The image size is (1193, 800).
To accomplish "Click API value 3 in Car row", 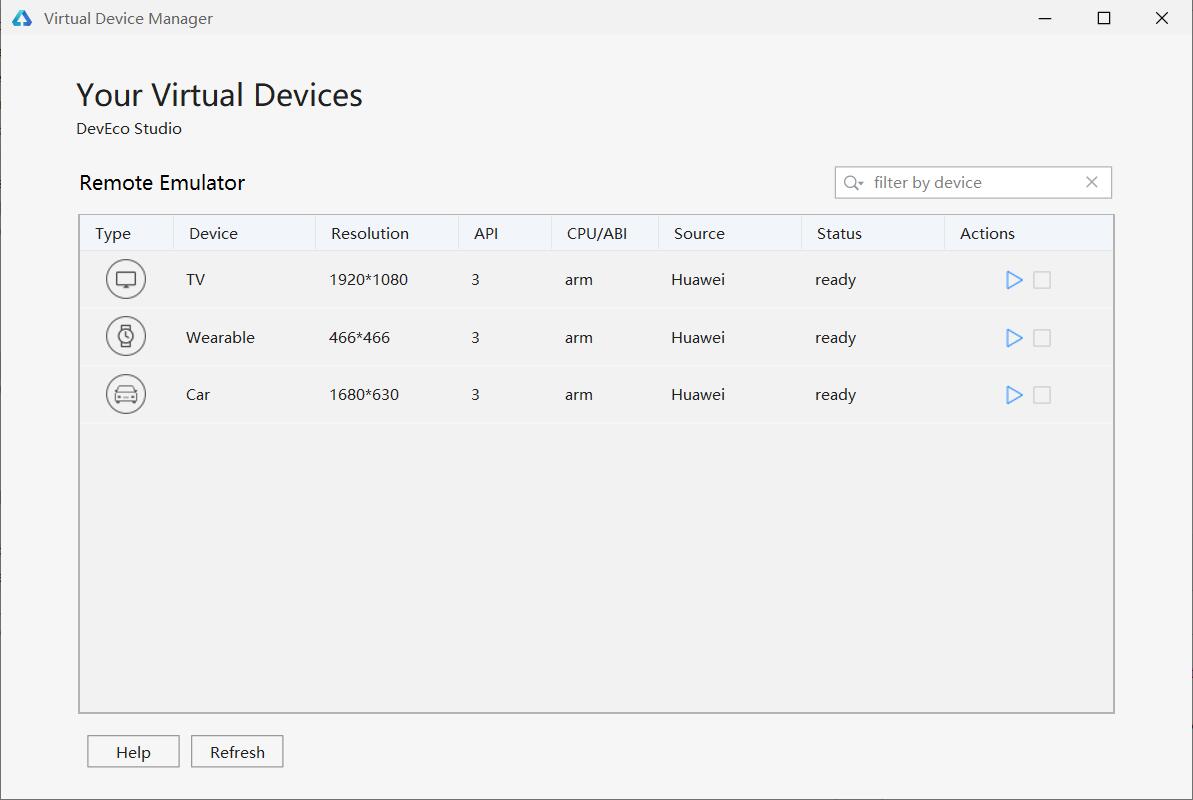I will (476, 394).
